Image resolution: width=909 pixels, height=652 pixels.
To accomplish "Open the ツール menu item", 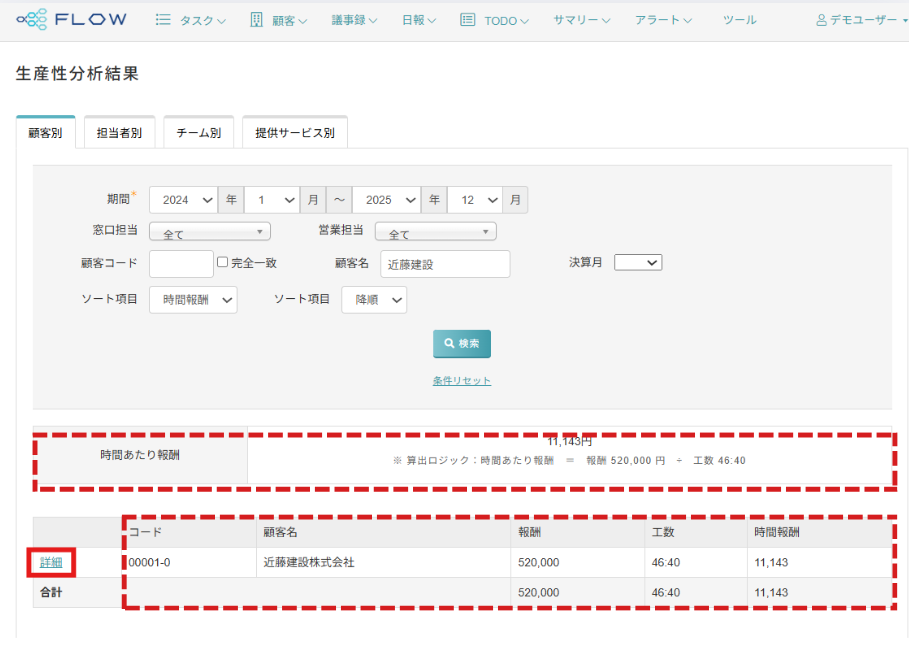I will pyautogui.click(x=739, y=20).
